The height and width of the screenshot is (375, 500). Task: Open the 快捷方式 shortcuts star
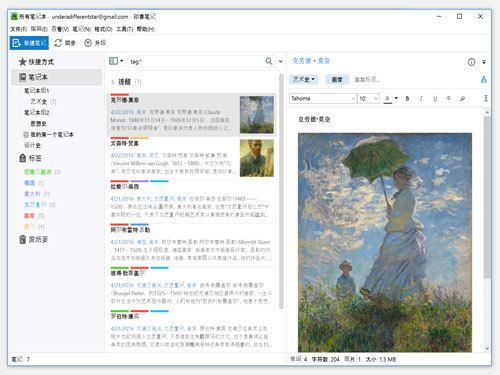point(23,62)
